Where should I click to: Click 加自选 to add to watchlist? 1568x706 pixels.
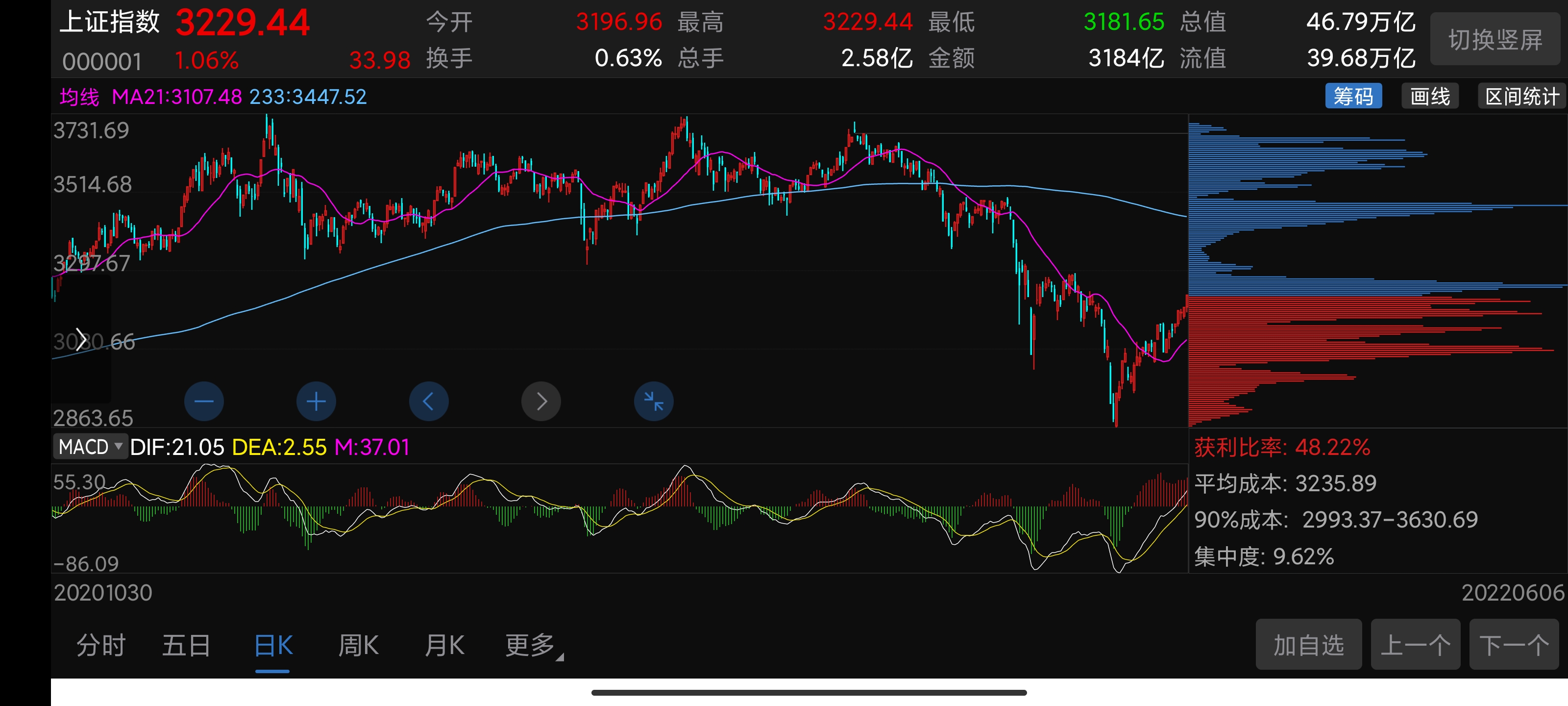[x=1309, y=645]
